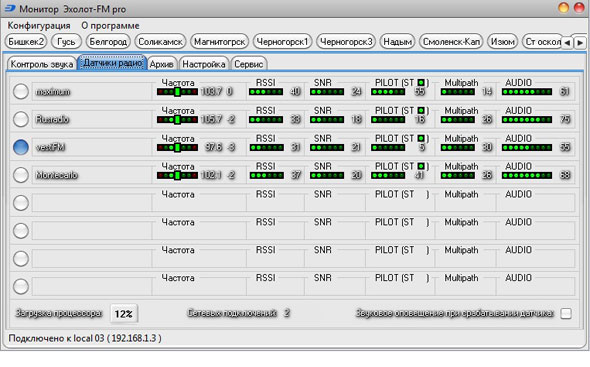This screenshot has width=590, height=367.
Task: Click the Montecarlo station name field
Action: (91, 175)
